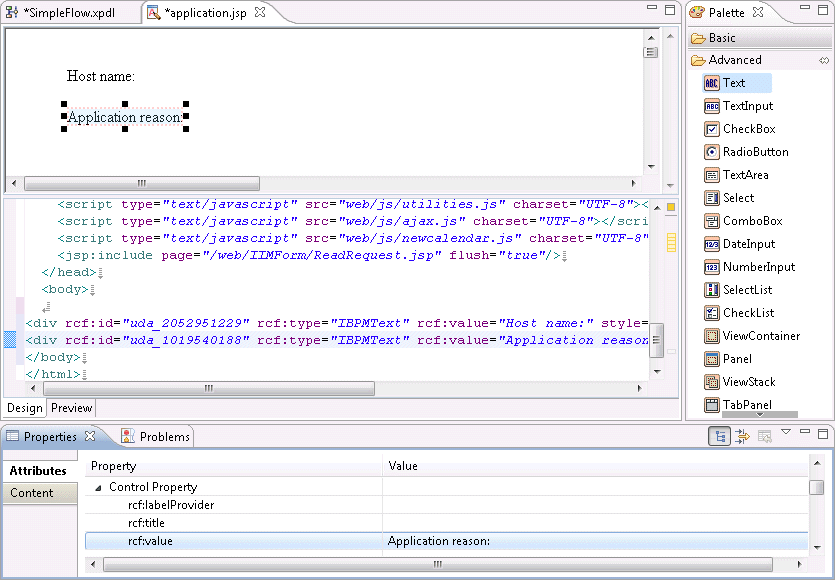Select the CheckBox palette tool
The image size is (835, 580).
tap(748, 129)
